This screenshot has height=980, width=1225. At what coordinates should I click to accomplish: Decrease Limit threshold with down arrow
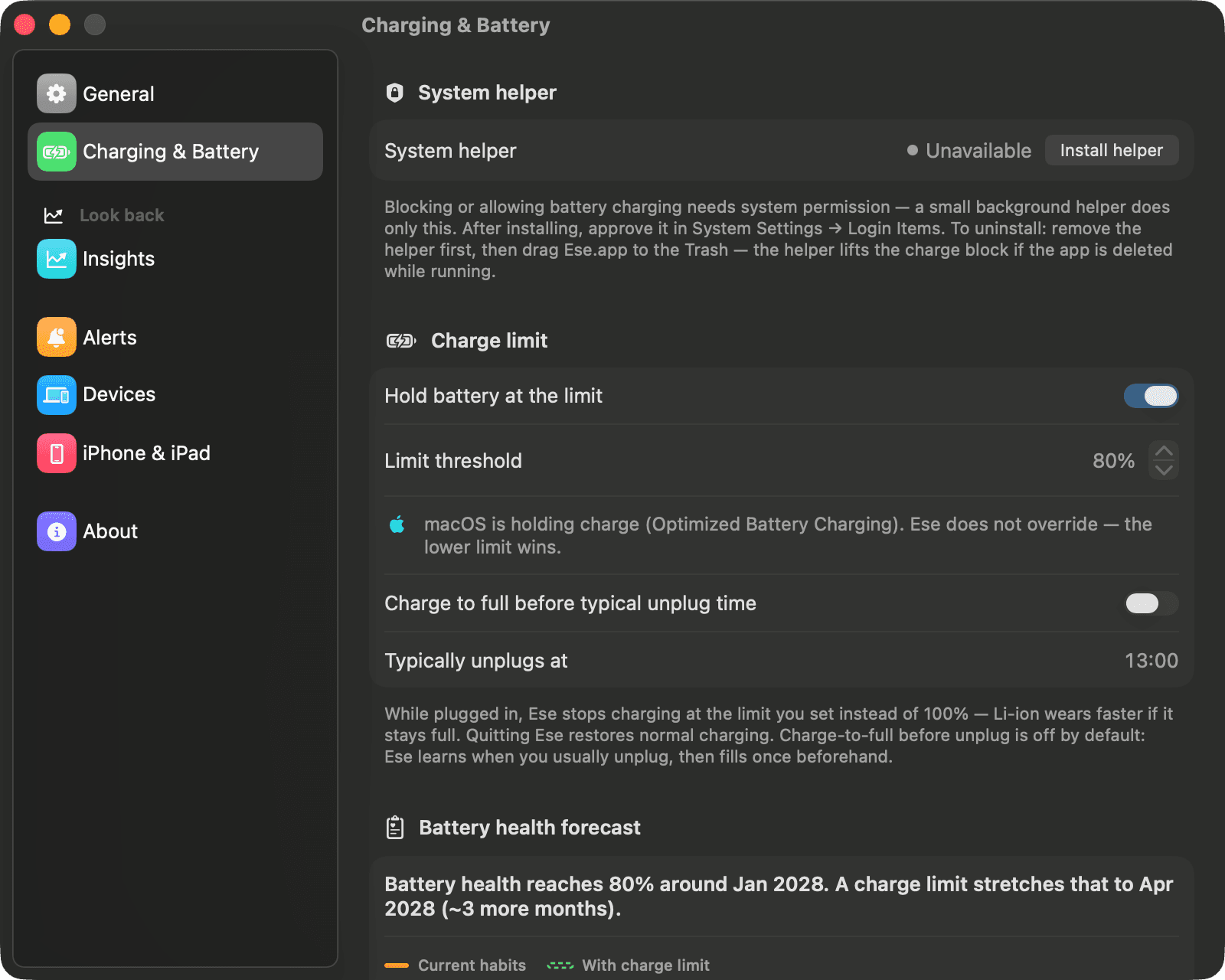point(1164,470)
